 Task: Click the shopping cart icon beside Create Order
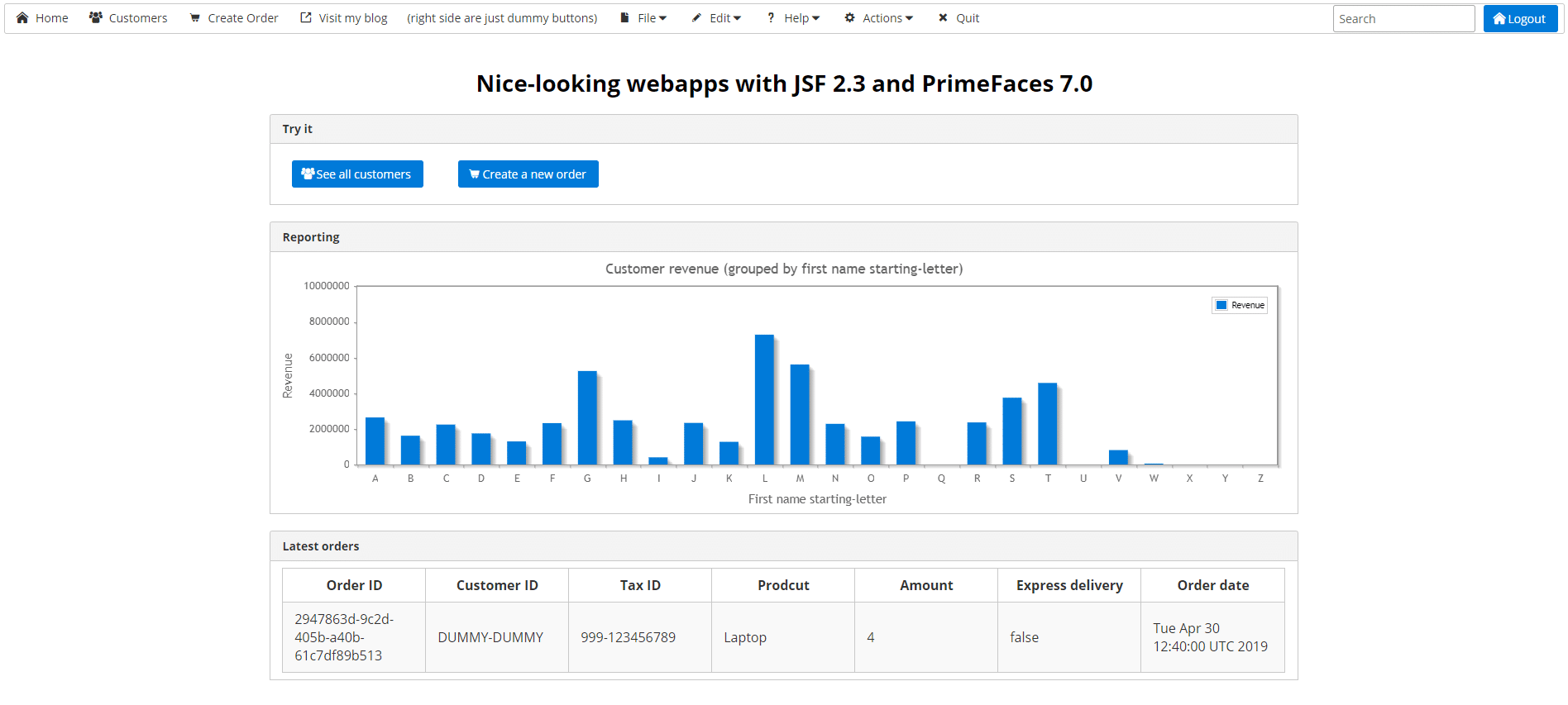195,17
